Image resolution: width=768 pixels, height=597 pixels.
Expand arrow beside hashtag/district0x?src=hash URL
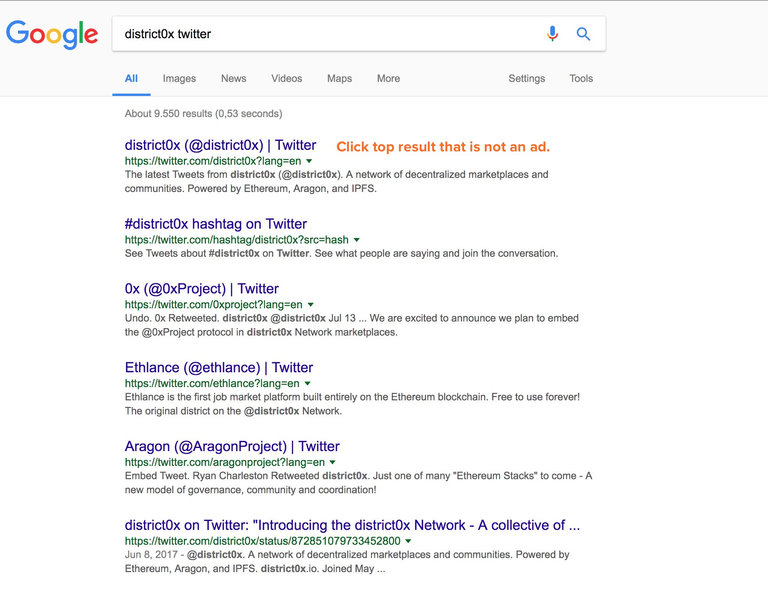click(357, 240)
